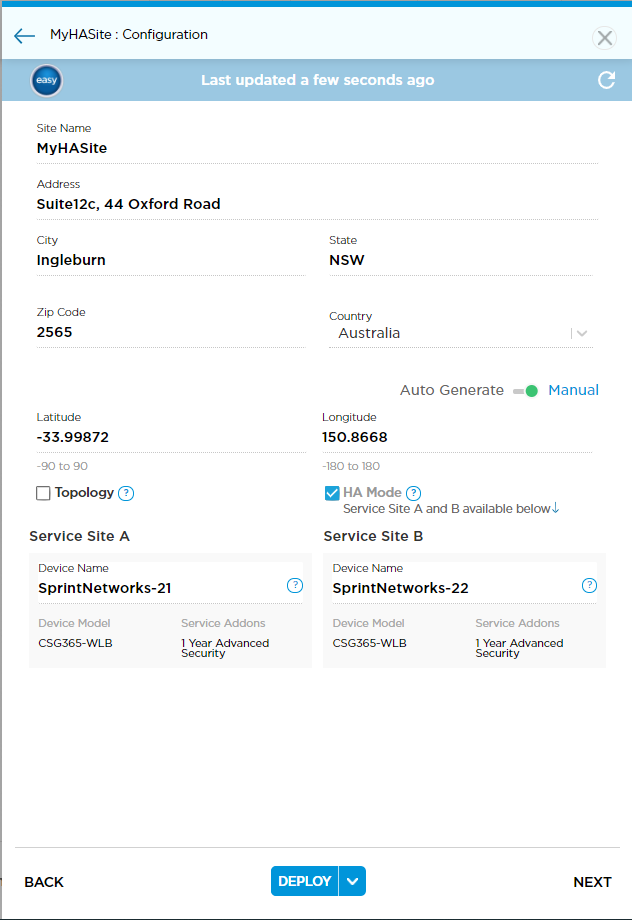Edit the Latitude value -33.99872
632x920 pixels.
pyautogui.click(x=171, y=438)
